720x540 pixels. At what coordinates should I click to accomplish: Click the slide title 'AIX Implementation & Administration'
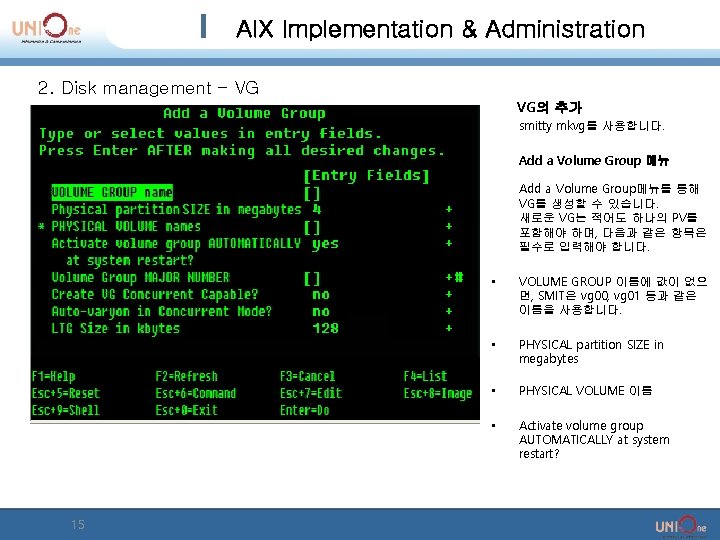point(440,29)
